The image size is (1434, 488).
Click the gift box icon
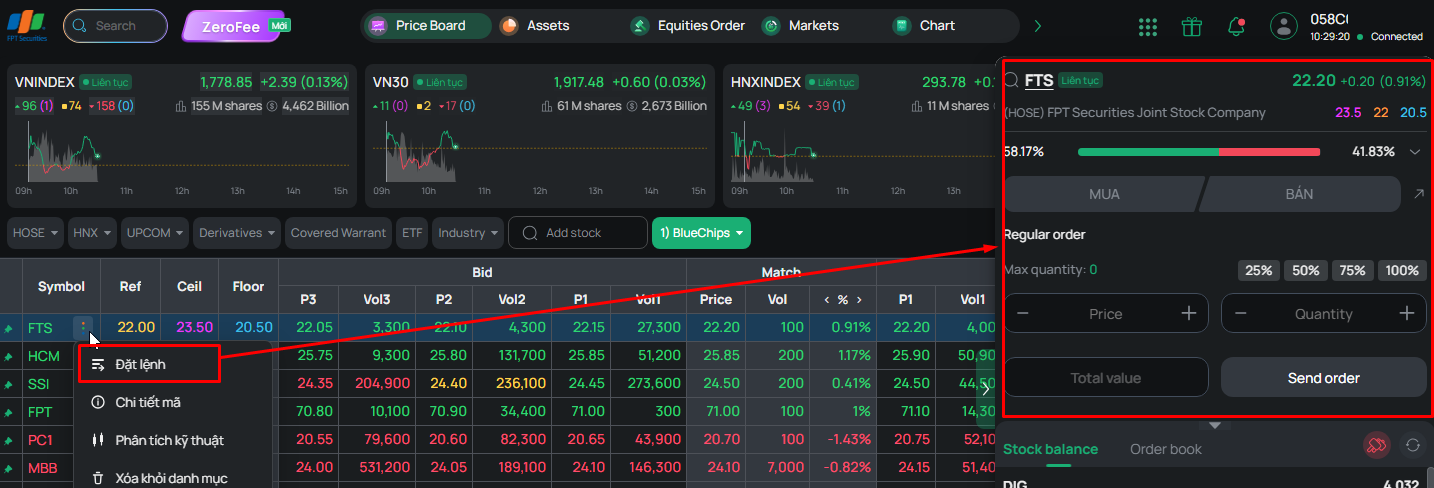1191,27
